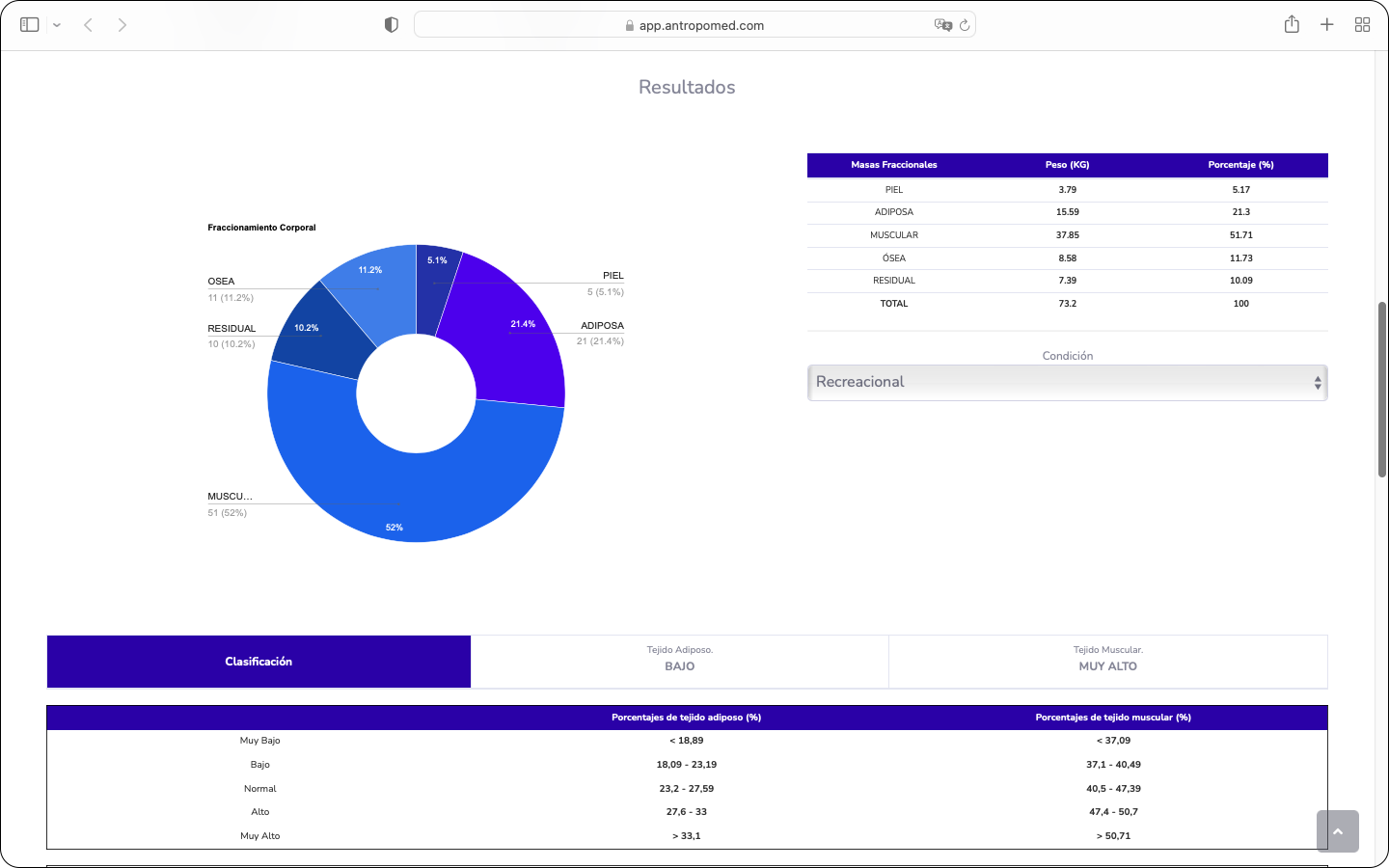Image resolution: width=1389 pixels, height=868 pixels.
Task: Click the Alto muscular range 47,4 - 50,7
Action: coord(1113,812)
